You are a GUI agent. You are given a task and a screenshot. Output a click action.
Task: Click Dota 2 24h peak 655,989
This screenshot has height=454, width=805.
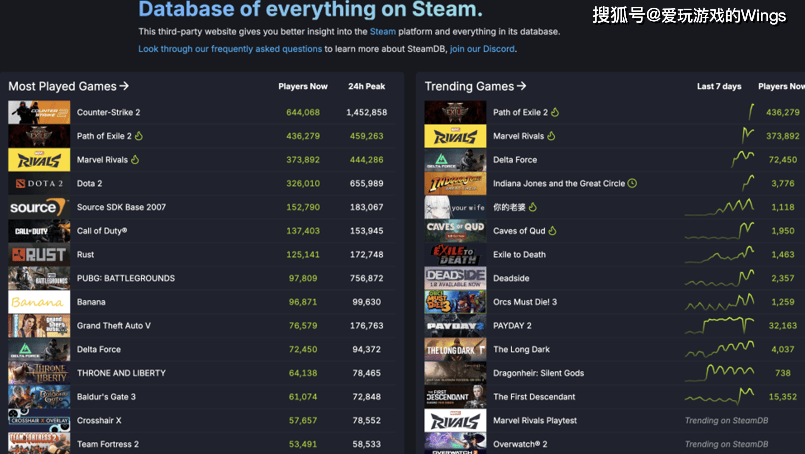pyautogui.click(x=367, y=183)
